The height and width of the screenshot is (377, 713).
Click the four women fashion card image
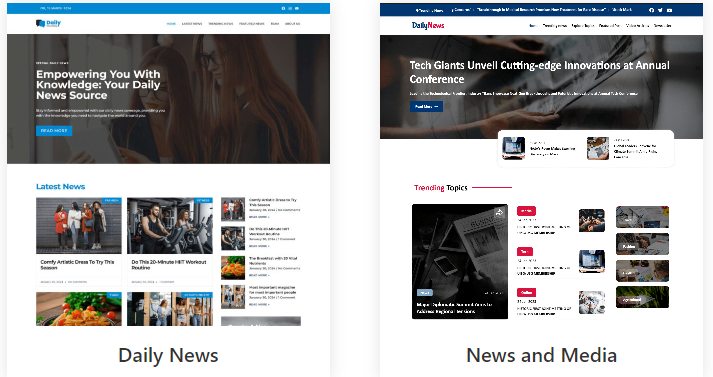(x=79, y=226)
